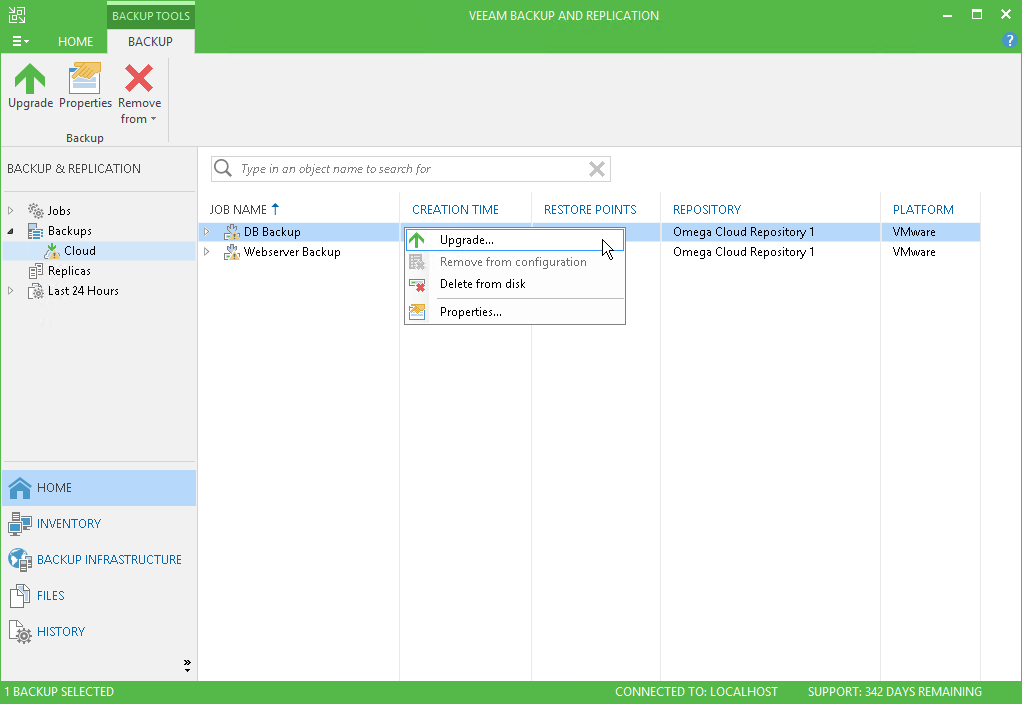Click the Replicas node icon
The image size is (1022, 704).
(35, 271)
